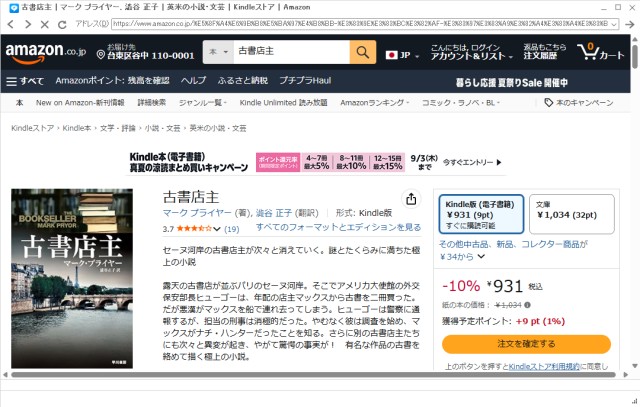640x407 pixels.
Task: Click 暮らし応援 夏祭りSale 開催中 banner
Action: coord(511,83)
